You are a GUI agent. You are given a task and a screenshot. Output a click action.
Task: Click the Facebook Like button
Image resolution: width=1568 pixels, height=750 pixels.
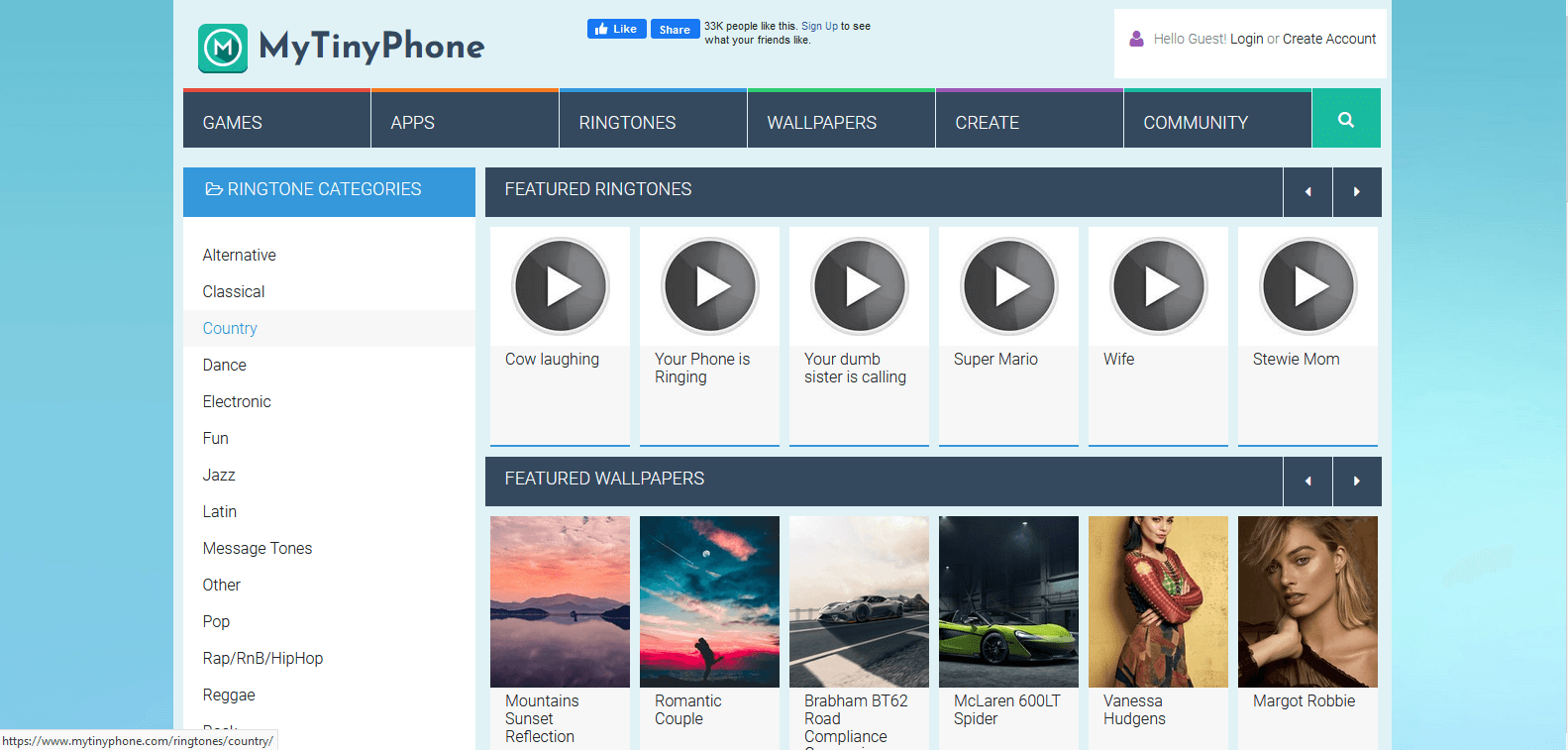click(x=616, y=30)
